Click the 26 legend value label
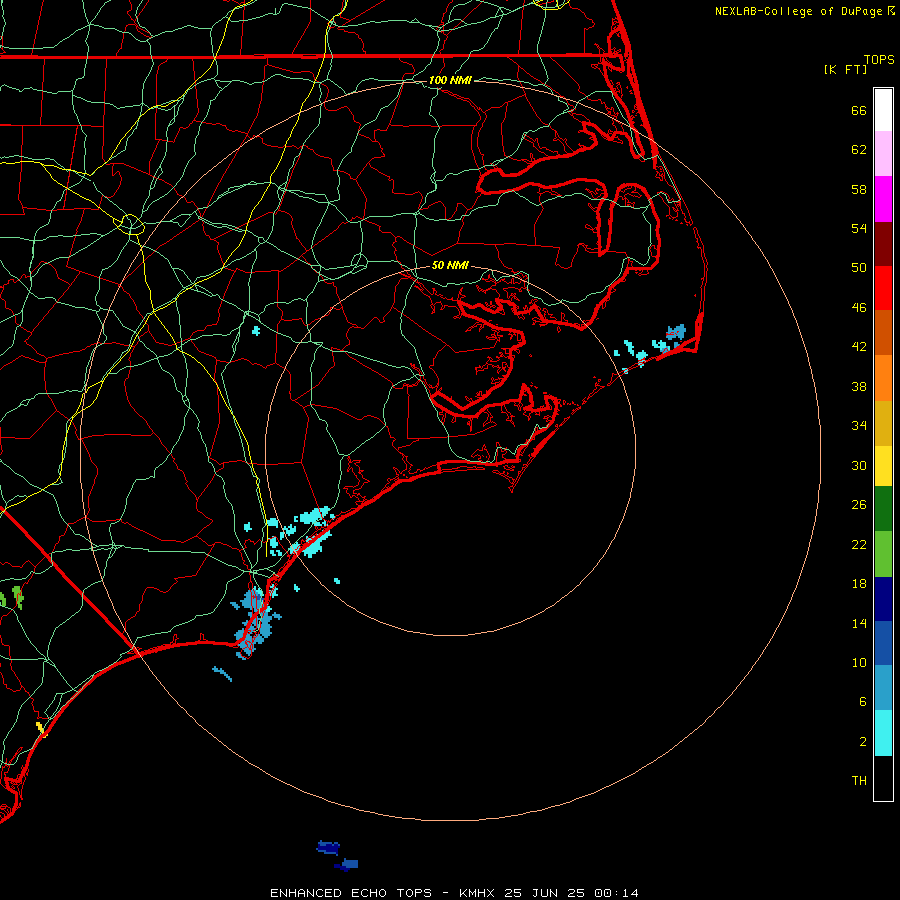Viewport: 900px width, 900px height. (859, 505)
